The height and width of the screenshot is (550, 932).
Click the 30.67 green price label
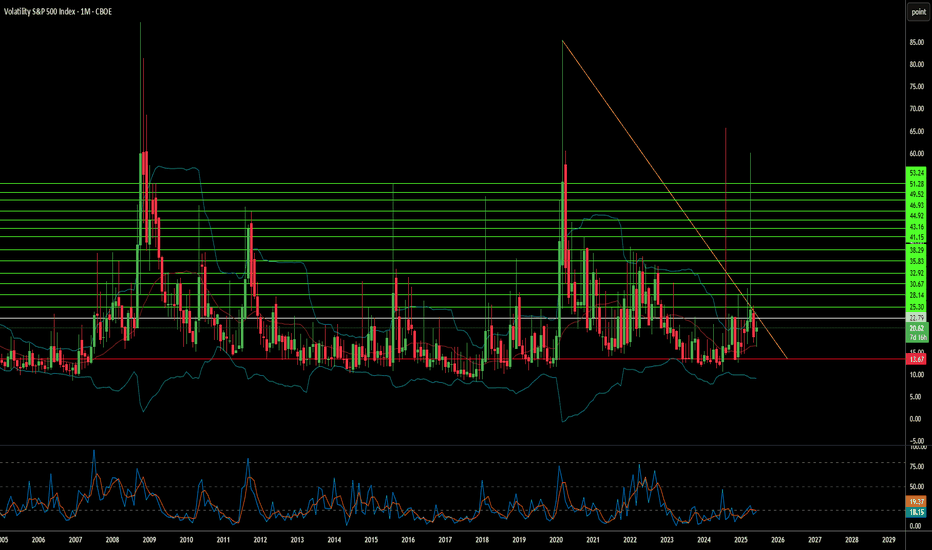(917, 284)
